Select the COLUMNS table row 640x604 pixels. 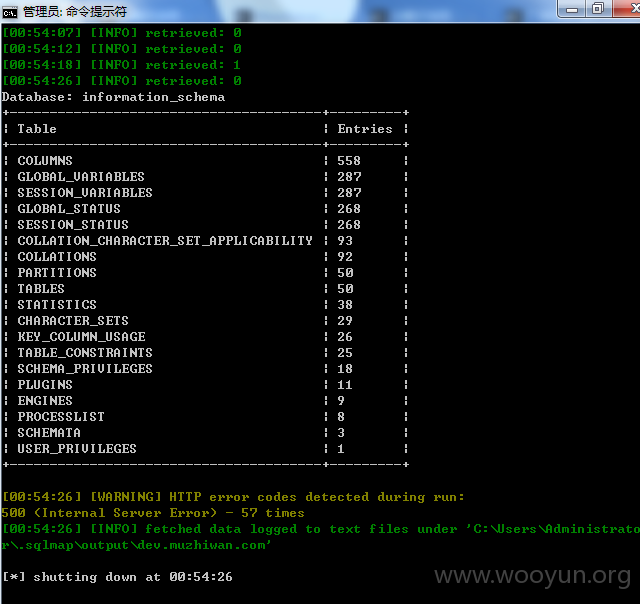205,161
